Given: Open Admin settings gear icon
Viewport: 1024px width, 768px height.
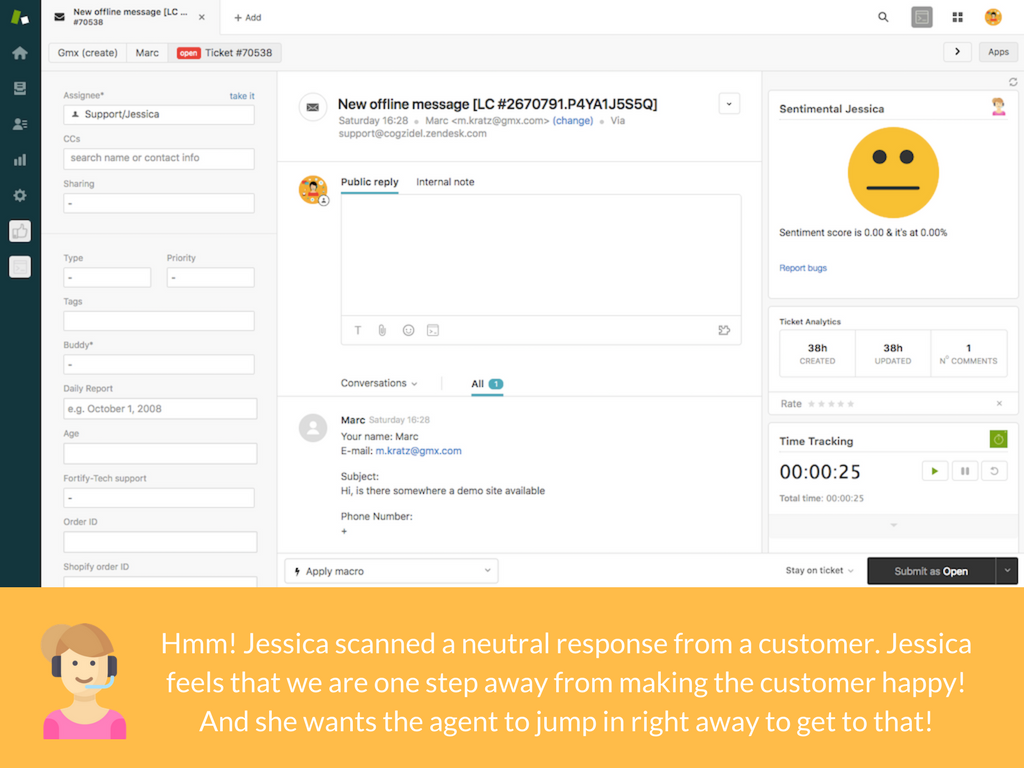Looking at the screenshot, I should 20,196.
